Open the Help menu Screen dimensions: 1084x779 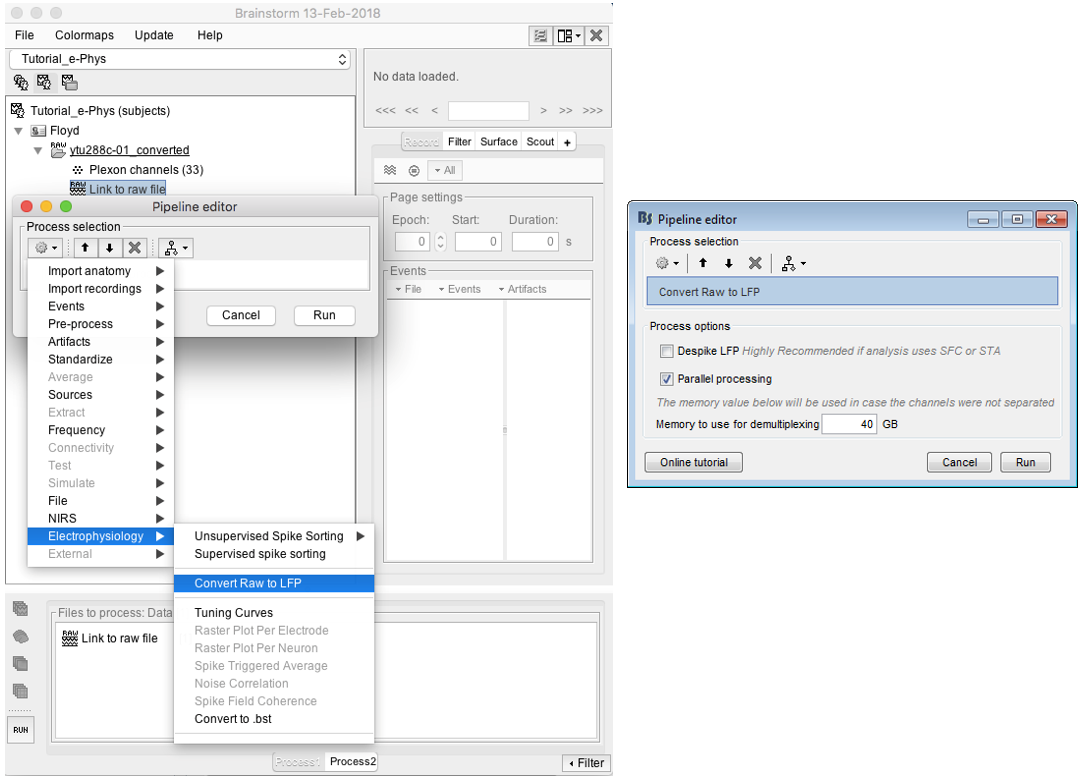click(x=209, y=35)
